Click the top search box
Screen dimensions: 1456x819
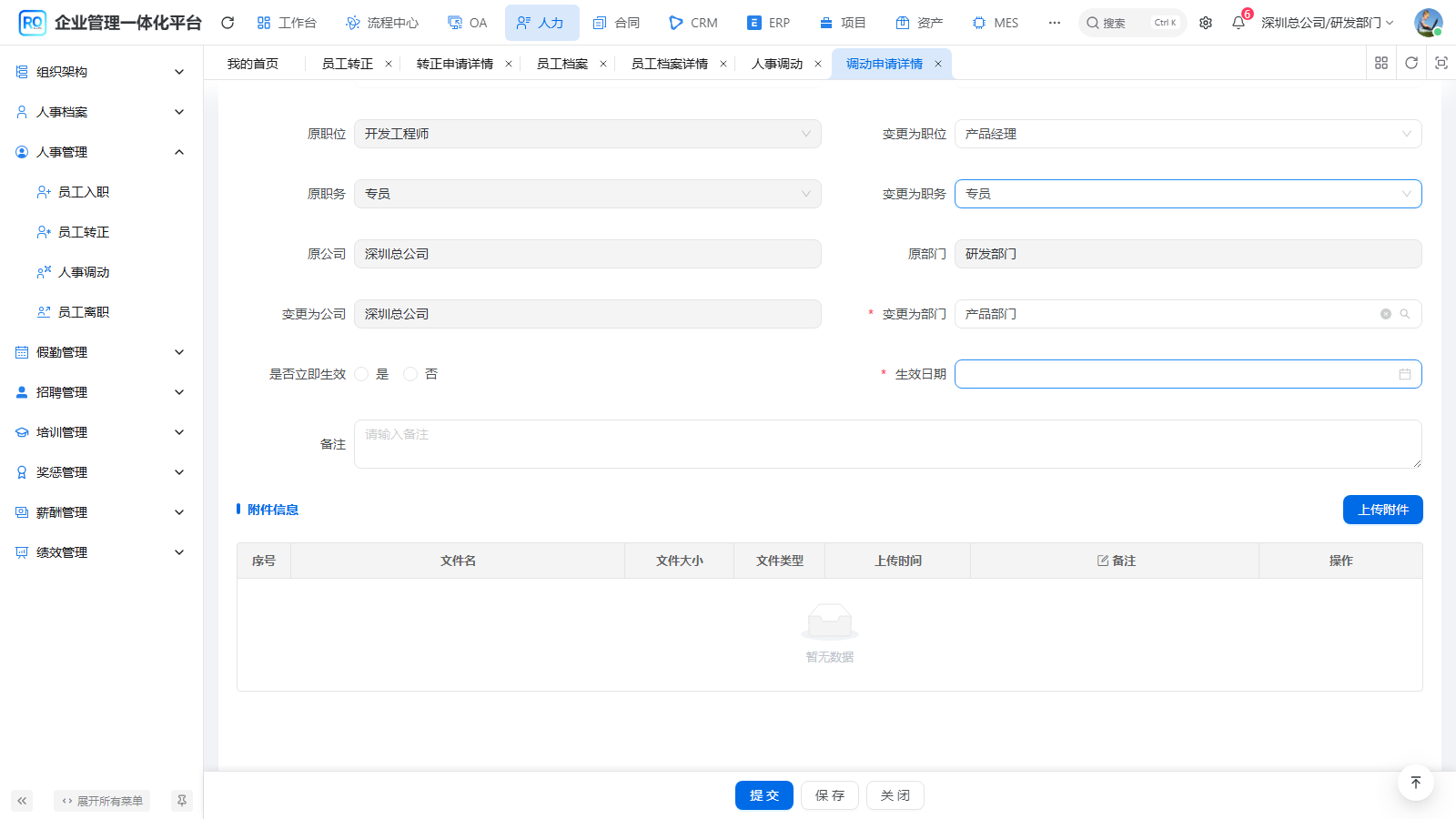click(1132, 23)
